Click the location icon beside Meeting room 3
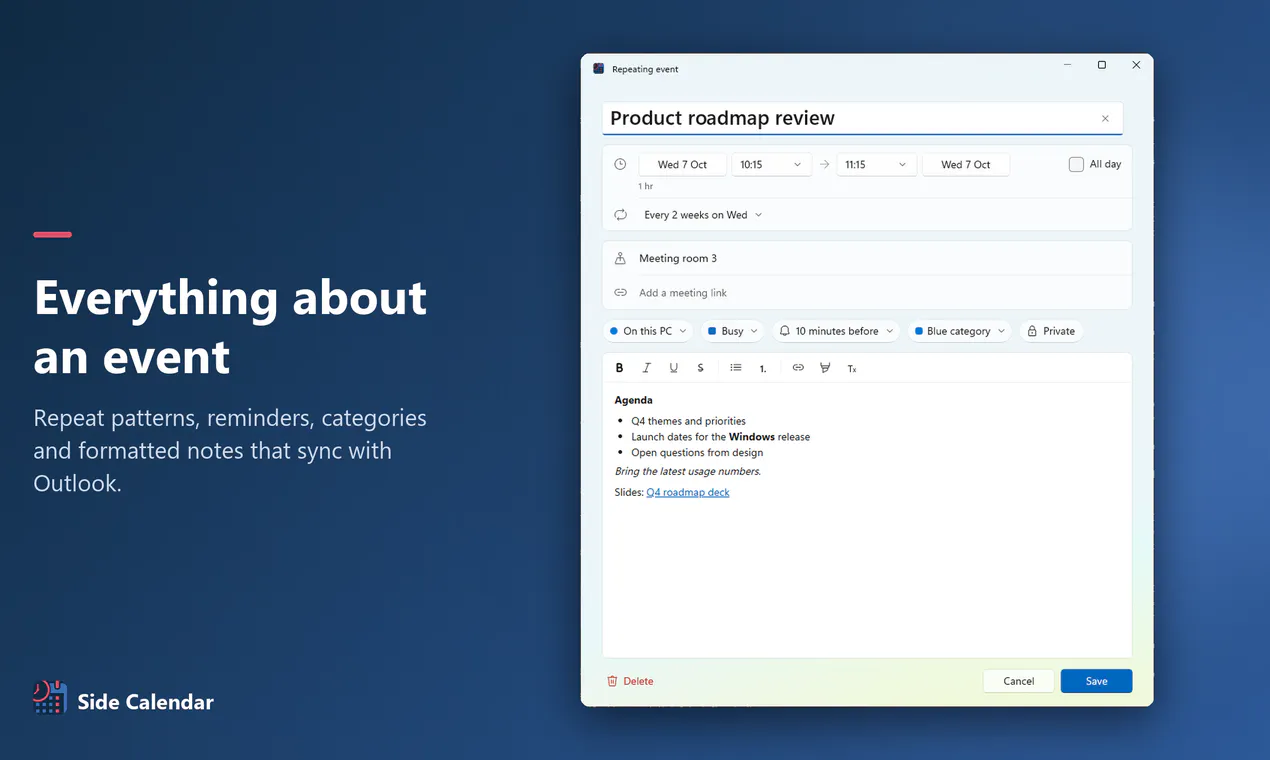 coord(620,258)
